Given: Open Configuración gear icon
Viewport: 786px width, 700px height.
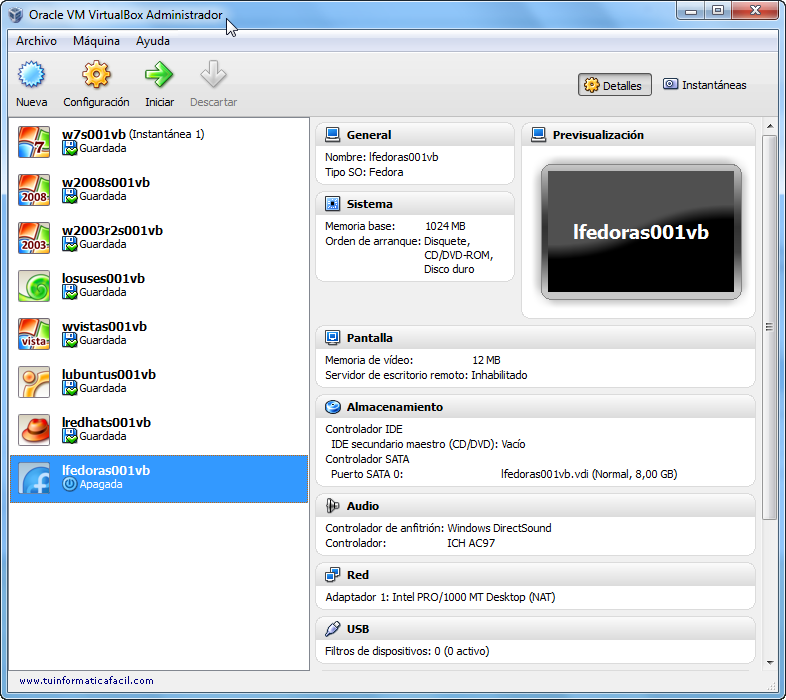Looking at the screenshot, I should [96, 74].
